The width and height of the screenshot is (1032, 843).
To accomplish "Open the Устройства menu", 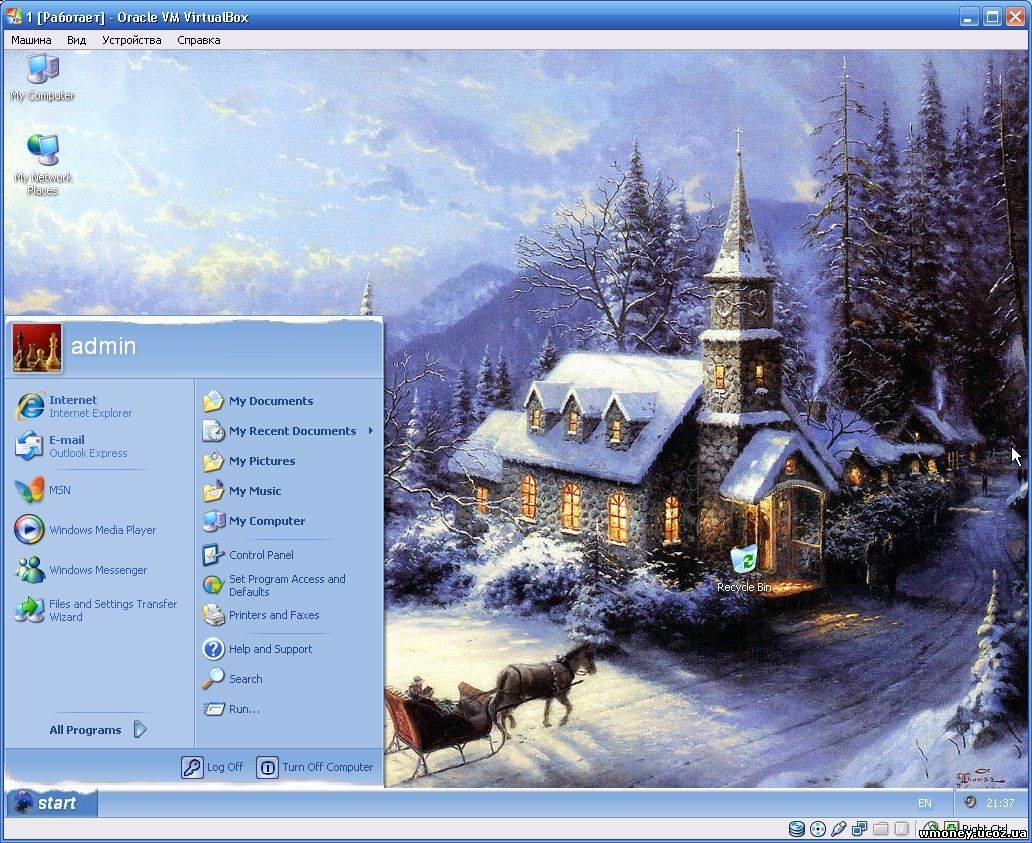I will (132, 40).
